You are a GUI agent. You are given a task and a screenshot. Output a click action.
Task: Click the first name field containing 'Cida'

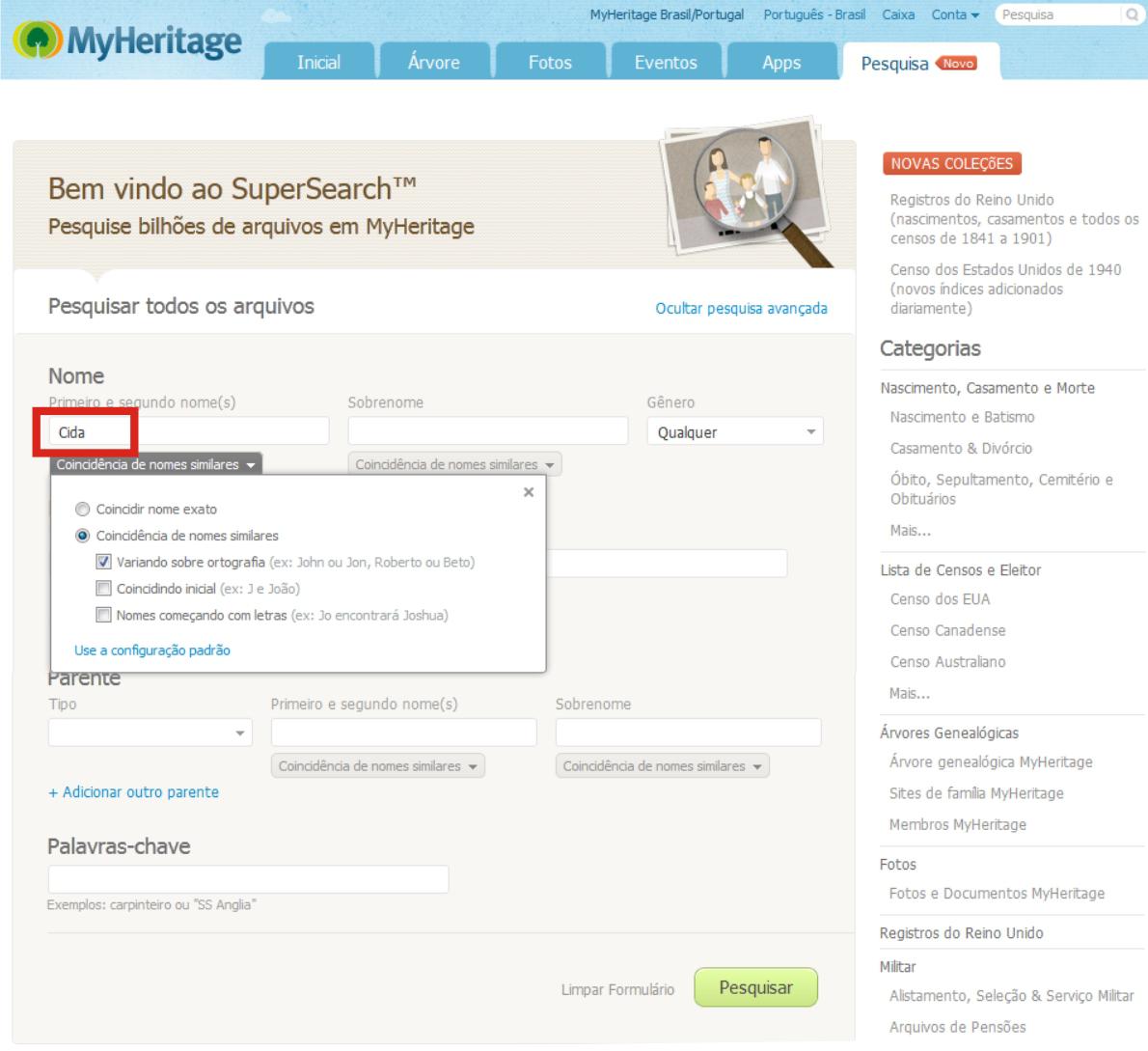point(189,431)
